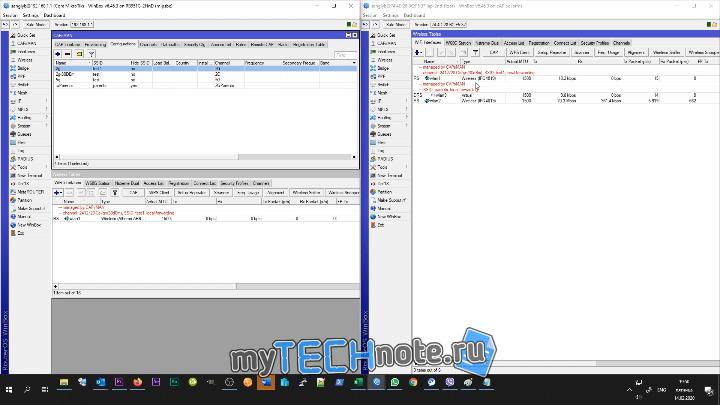Viewport: 720px width, 405px height.
Task: Click Redo arrow in left WinBox toolbar
Action: point(15,24)
